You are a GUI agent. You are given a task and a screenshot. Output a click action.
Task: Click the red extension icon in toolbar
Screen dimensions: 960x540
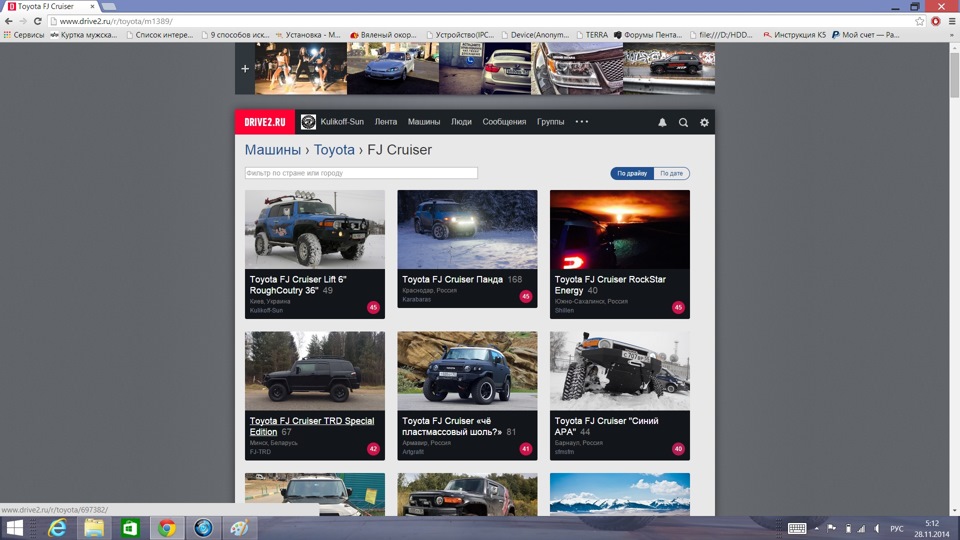pyautogui.click(x=936, y=21)
